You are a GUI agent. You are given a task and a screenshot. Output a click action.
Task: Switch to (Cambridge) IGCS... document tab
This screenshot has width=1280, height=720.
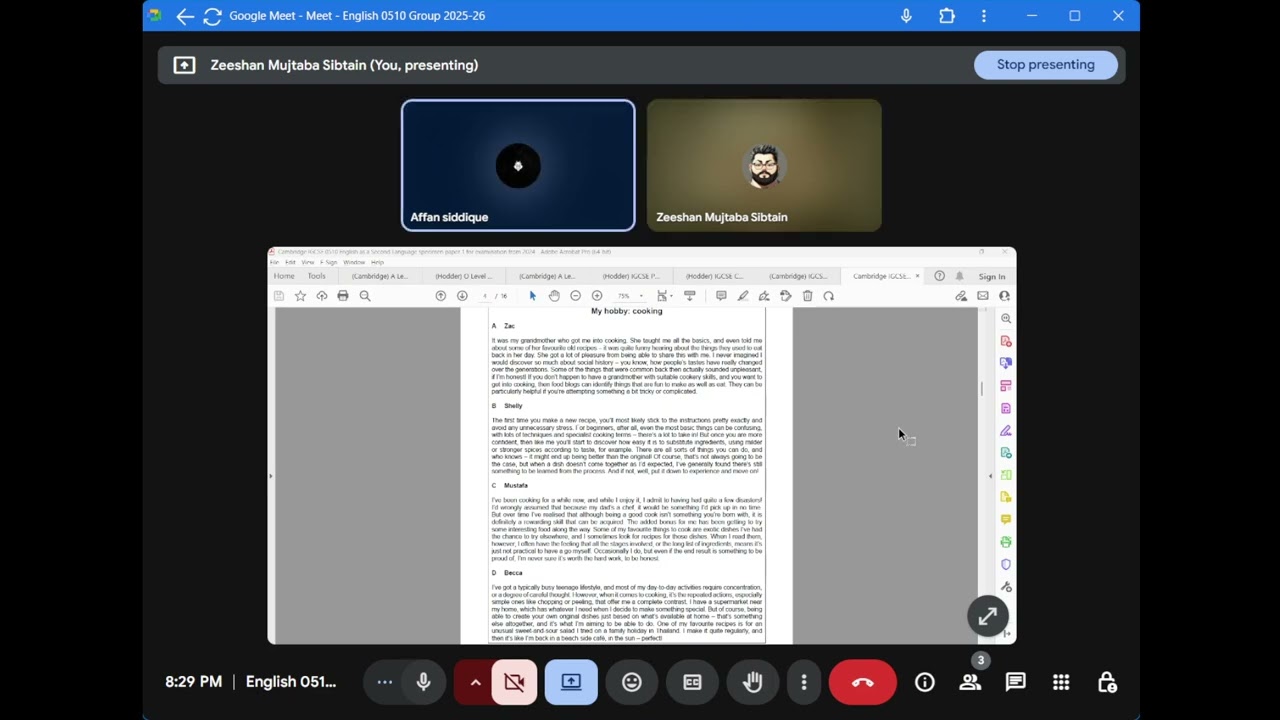coord(798,276)
